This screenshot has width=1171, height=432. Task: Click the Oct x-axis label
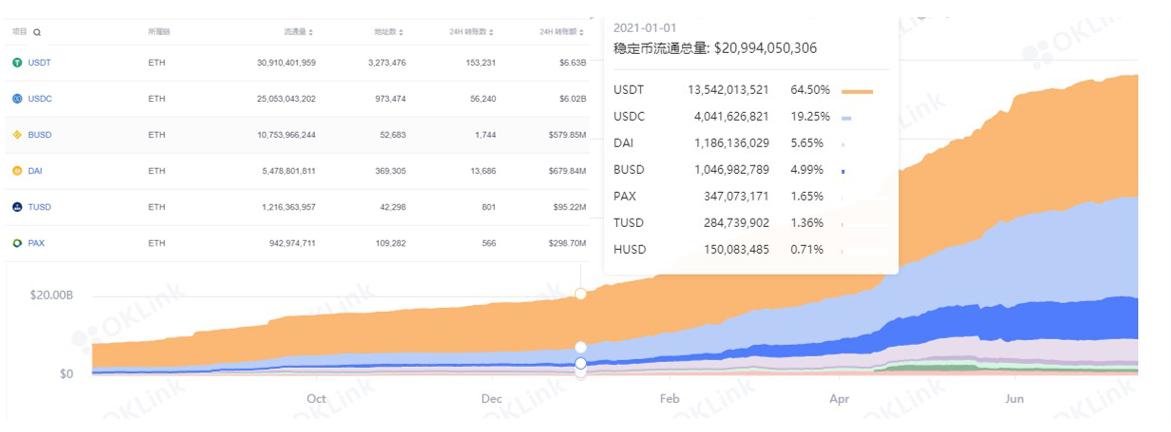click(317, 398)
